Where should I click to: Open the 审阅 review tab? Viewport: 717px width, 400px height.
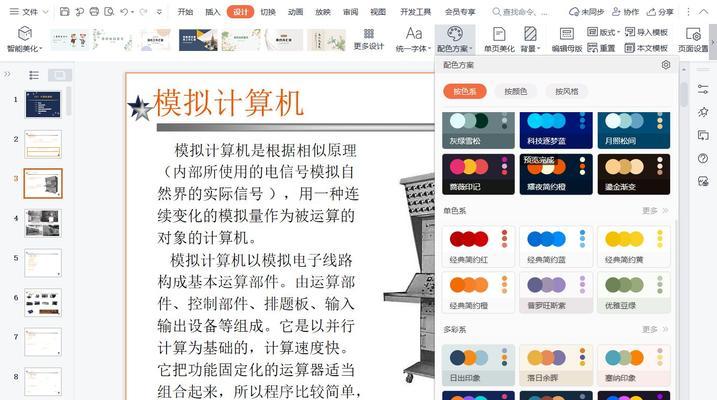[350, 12]
